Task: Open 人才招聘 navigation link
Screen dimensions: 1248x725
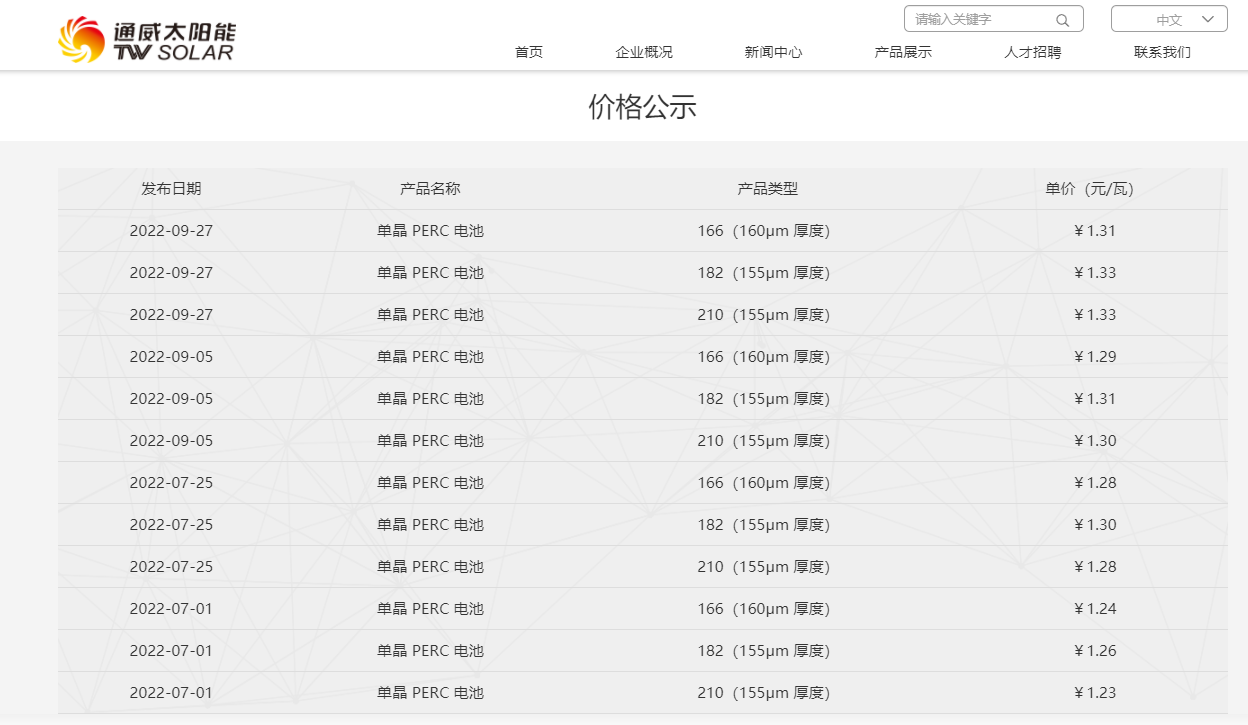Action: pos(1032,52)
